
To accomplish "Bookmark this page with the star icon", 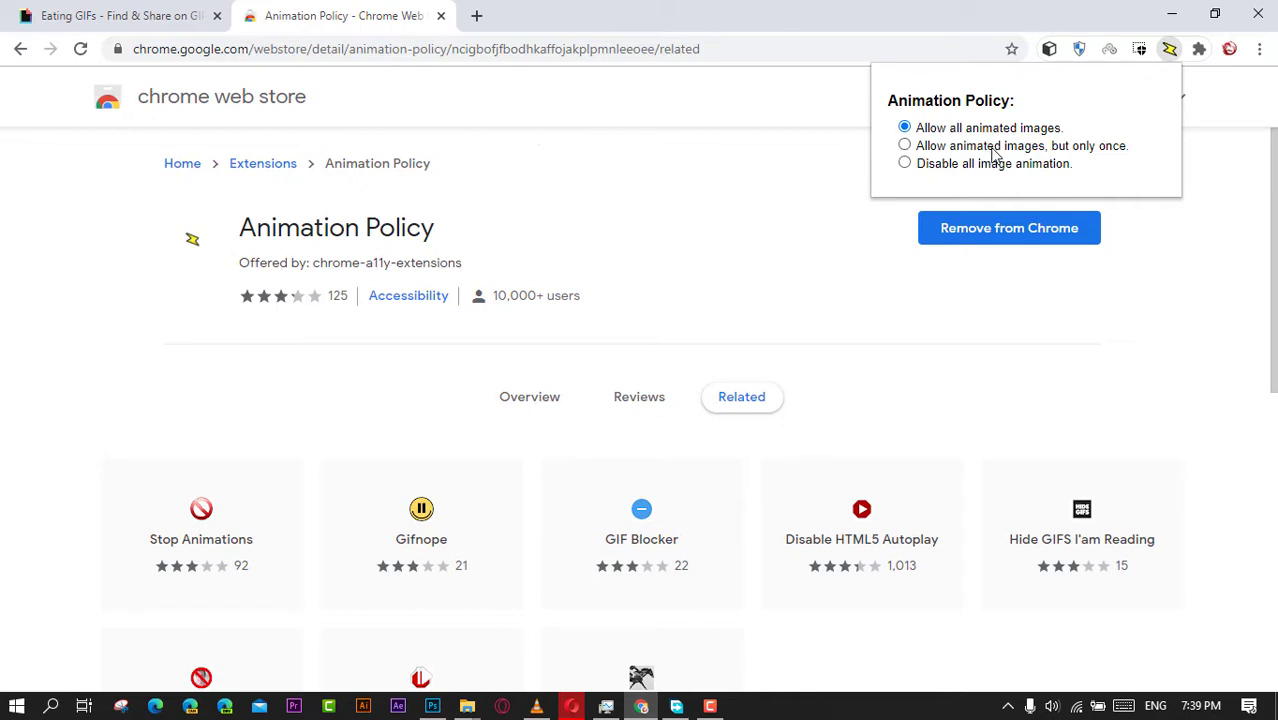I will pyautogui.click(x=1012, y=49).
